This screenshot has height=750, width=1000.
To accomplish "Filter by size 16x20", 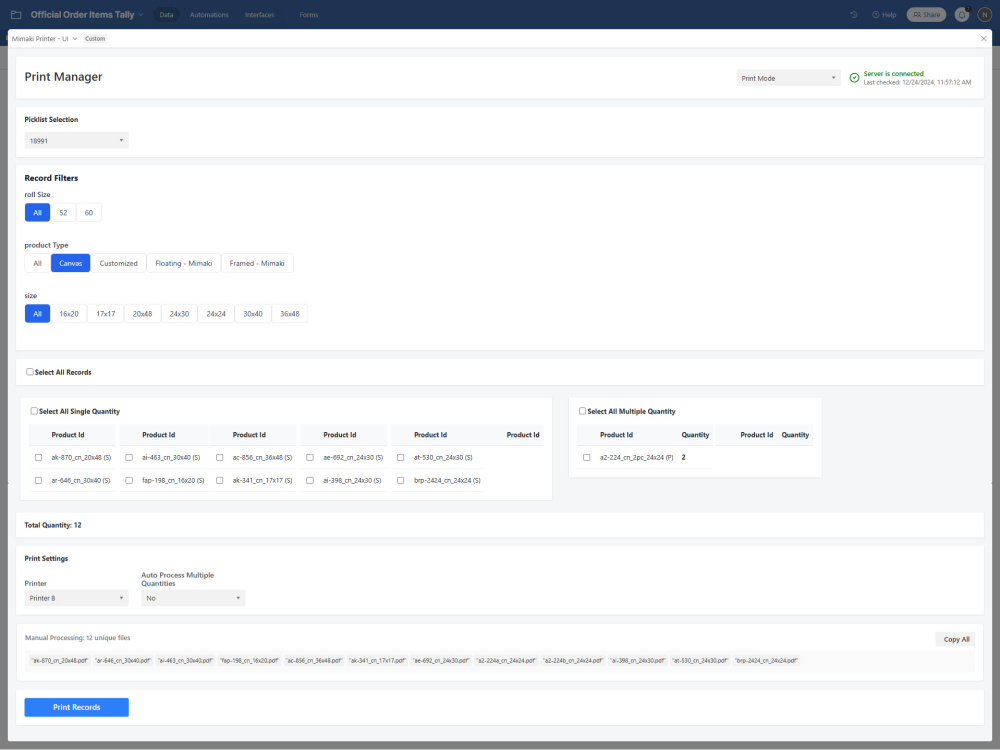I will pos(69,313).
